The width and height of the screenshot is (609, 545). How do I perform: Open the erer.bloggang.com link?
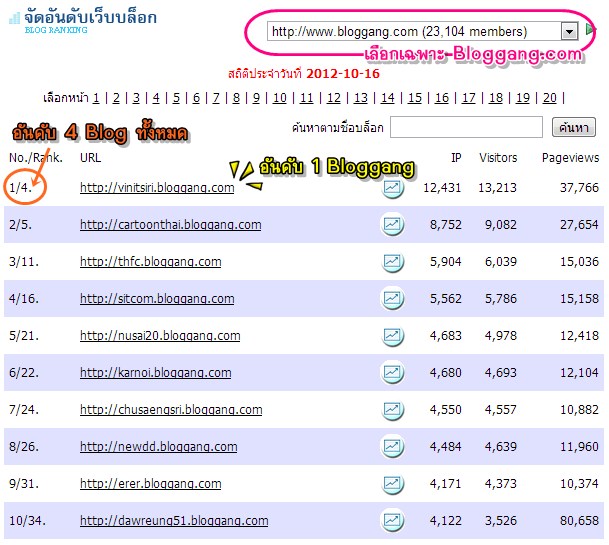click(x=151, y=483)
